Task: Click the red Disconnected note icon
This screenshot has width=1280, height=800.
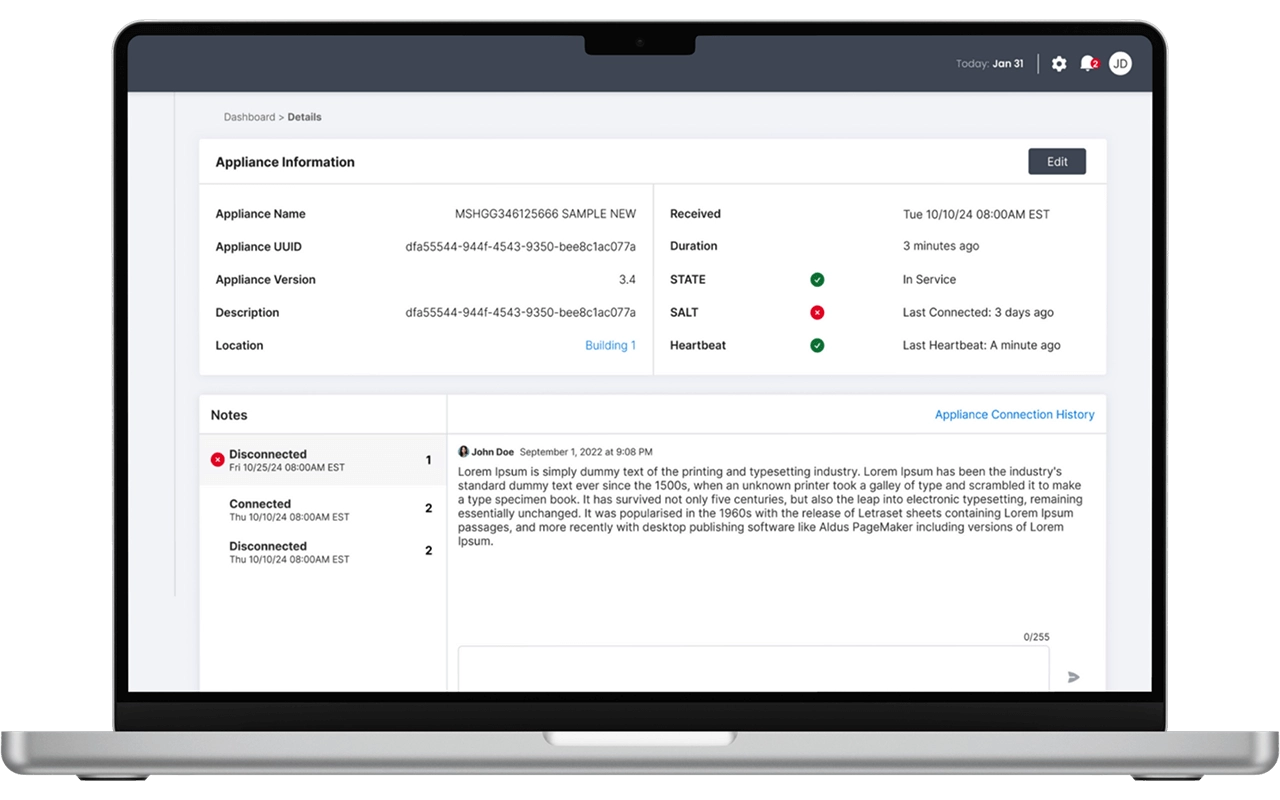Action: click(x=217, y=460)
